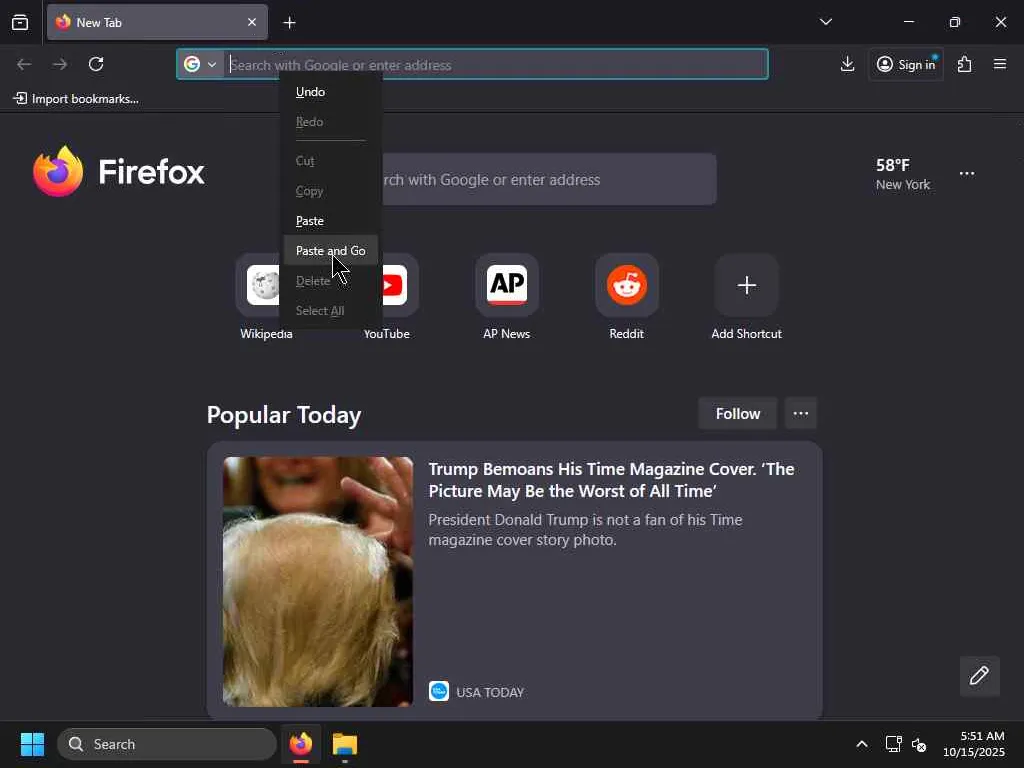The image size is (1024, 768).
Task: Open the Extensions puzzle icon
Action: click(x=965, y=64)
